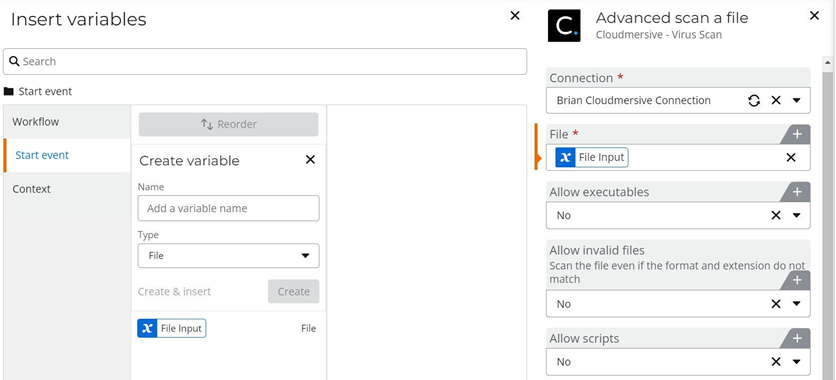Close the Insert variables panel
Viewport: 836px width, 380px height.
point(515,16)
